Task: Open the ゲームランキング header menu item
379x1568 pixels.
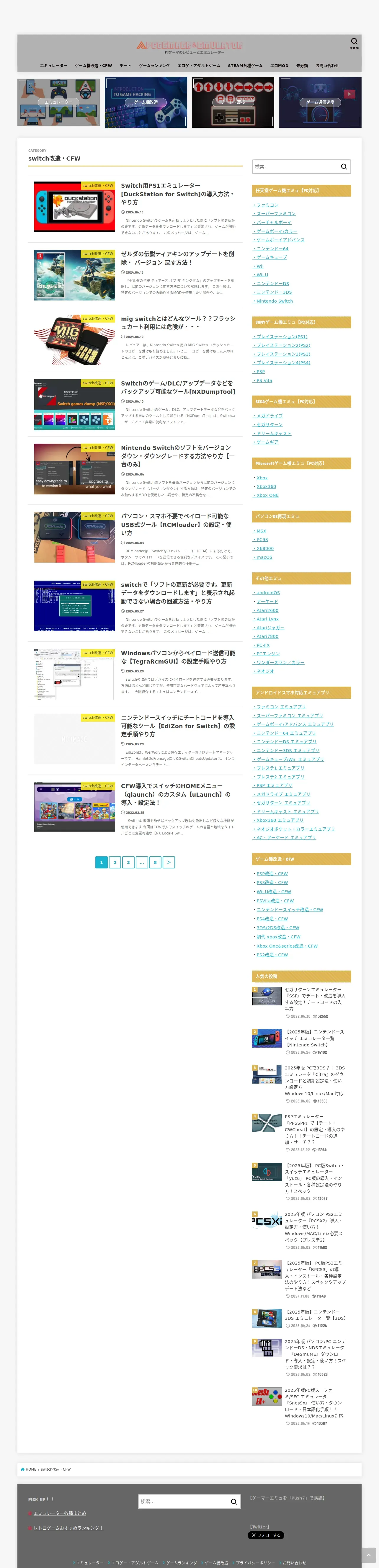Action: pos(154,66)
